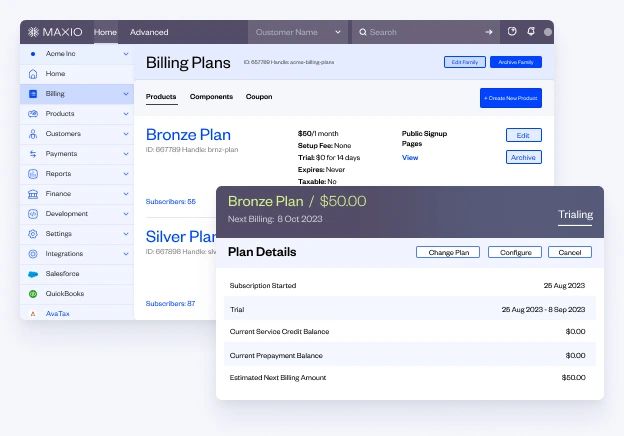Select the Advanced top nav tab
The height and width of the screenshot is (436, 624).
(149, 32)
